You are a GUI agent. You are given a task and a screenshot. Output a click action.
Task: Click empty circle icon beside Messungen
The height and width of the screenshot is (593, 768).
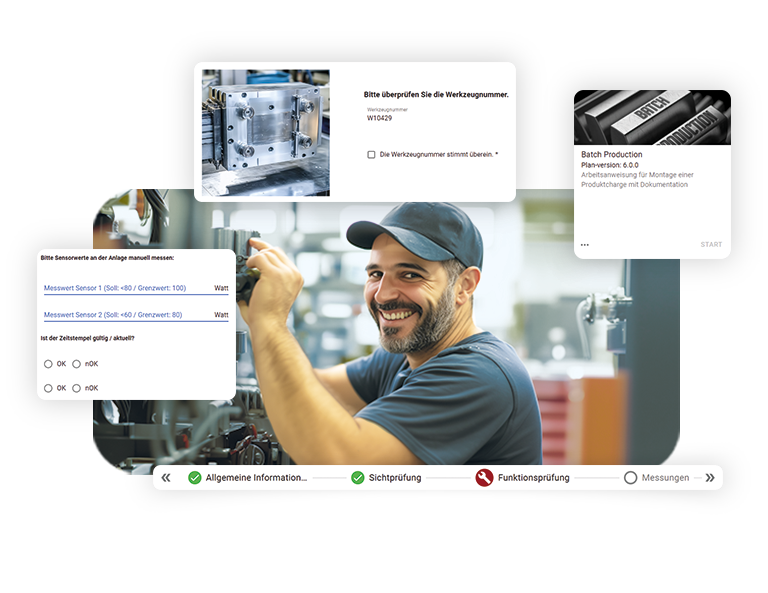pyautogui.click(x=630, y=477)
